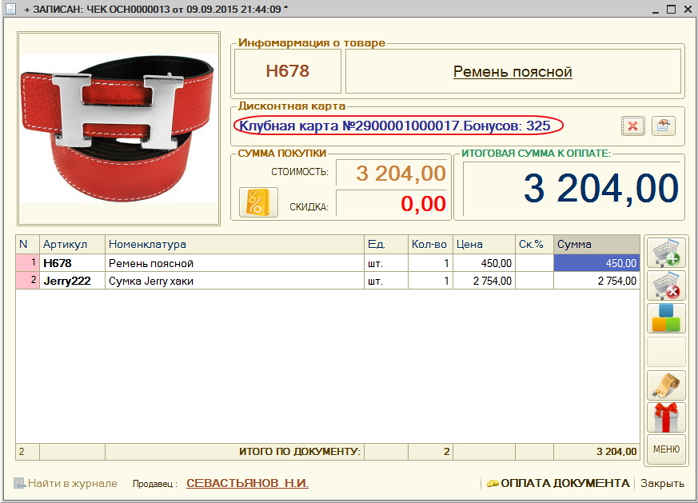This screenshot has height=503, width=698.
Task: Clear discount card with red X
Action: [x=633, y=126]
